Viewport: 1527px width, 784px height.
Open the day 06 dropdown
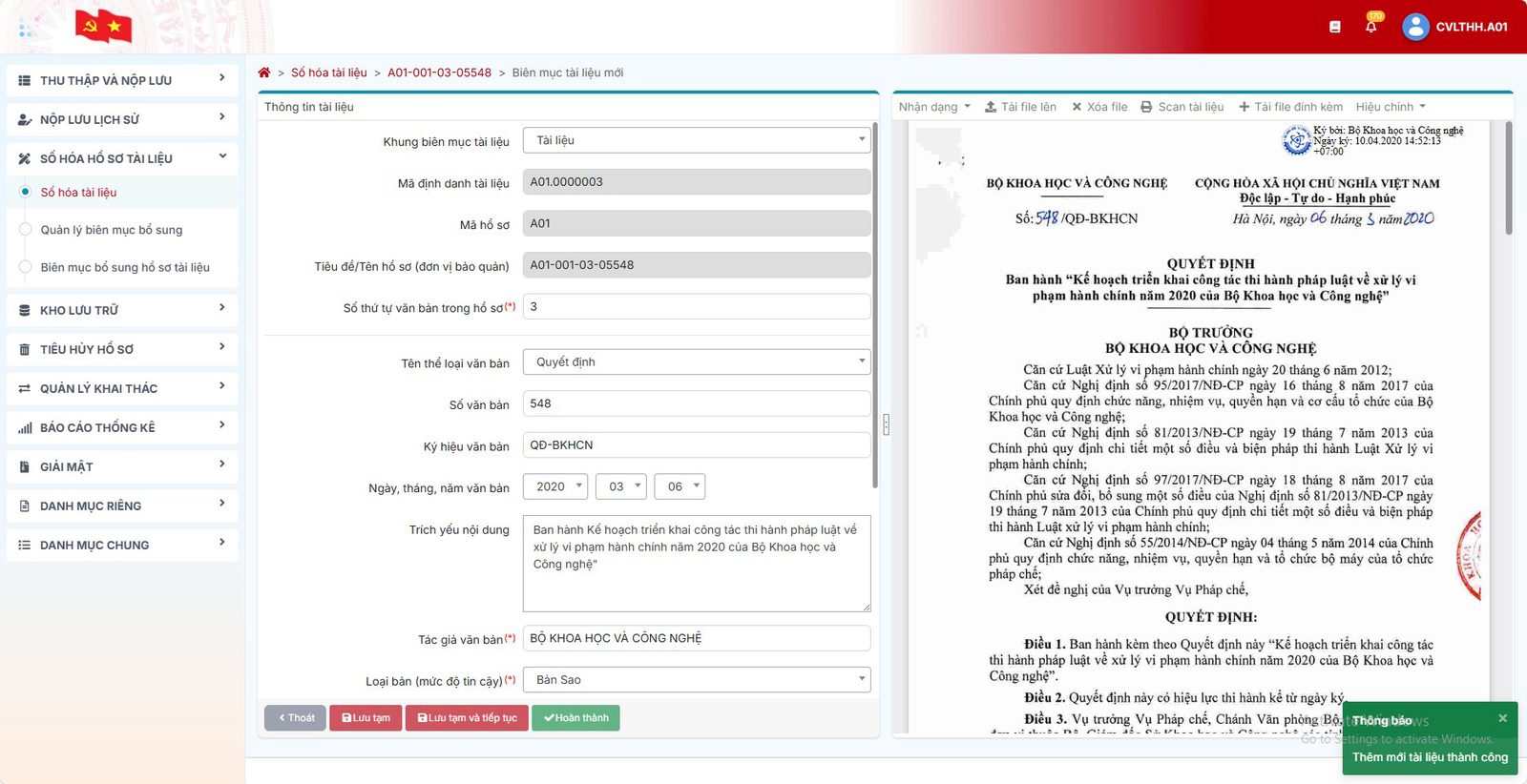[680, 486]
